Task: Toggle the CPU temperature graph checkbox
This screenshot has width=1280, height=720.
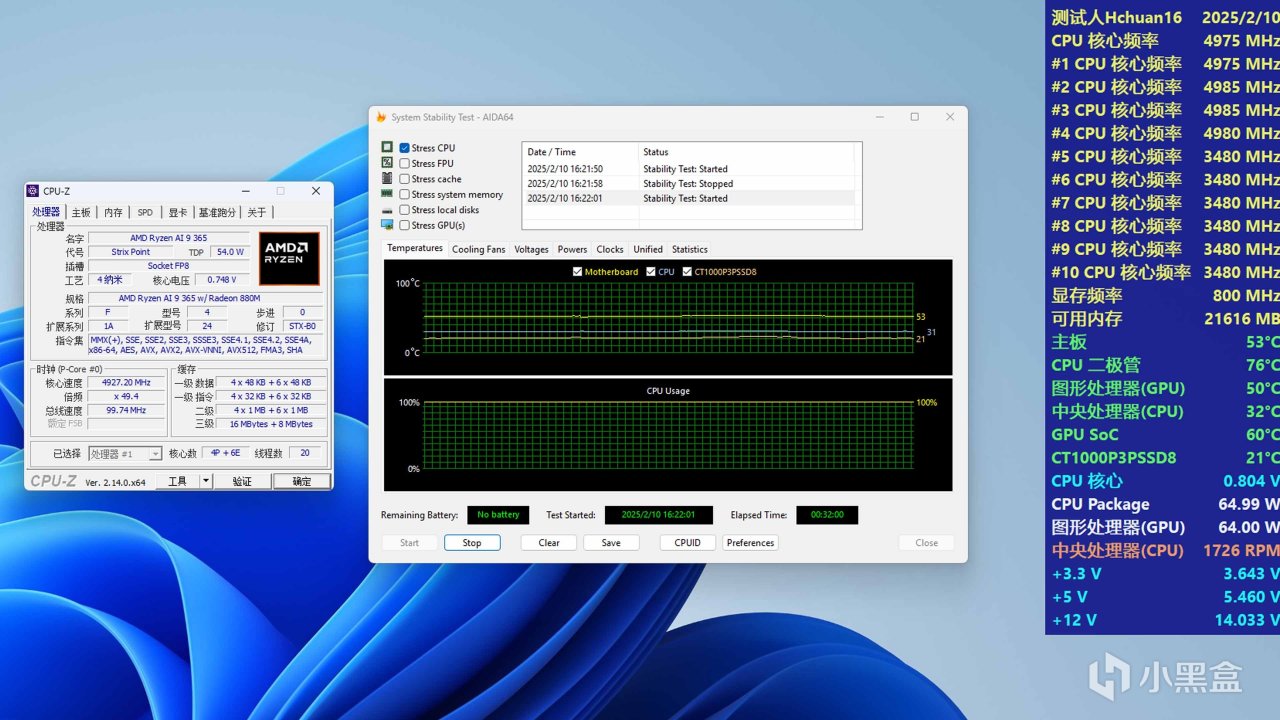Action: click(x=651, y=272)
